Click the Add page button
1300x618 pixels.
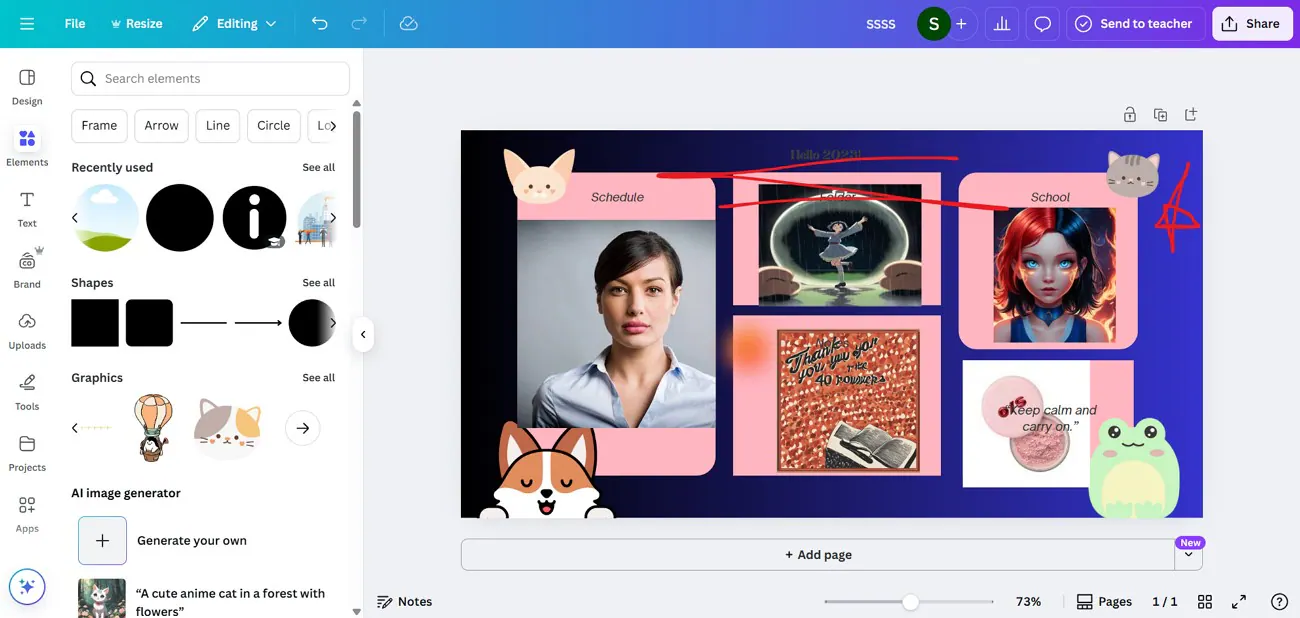818,554
